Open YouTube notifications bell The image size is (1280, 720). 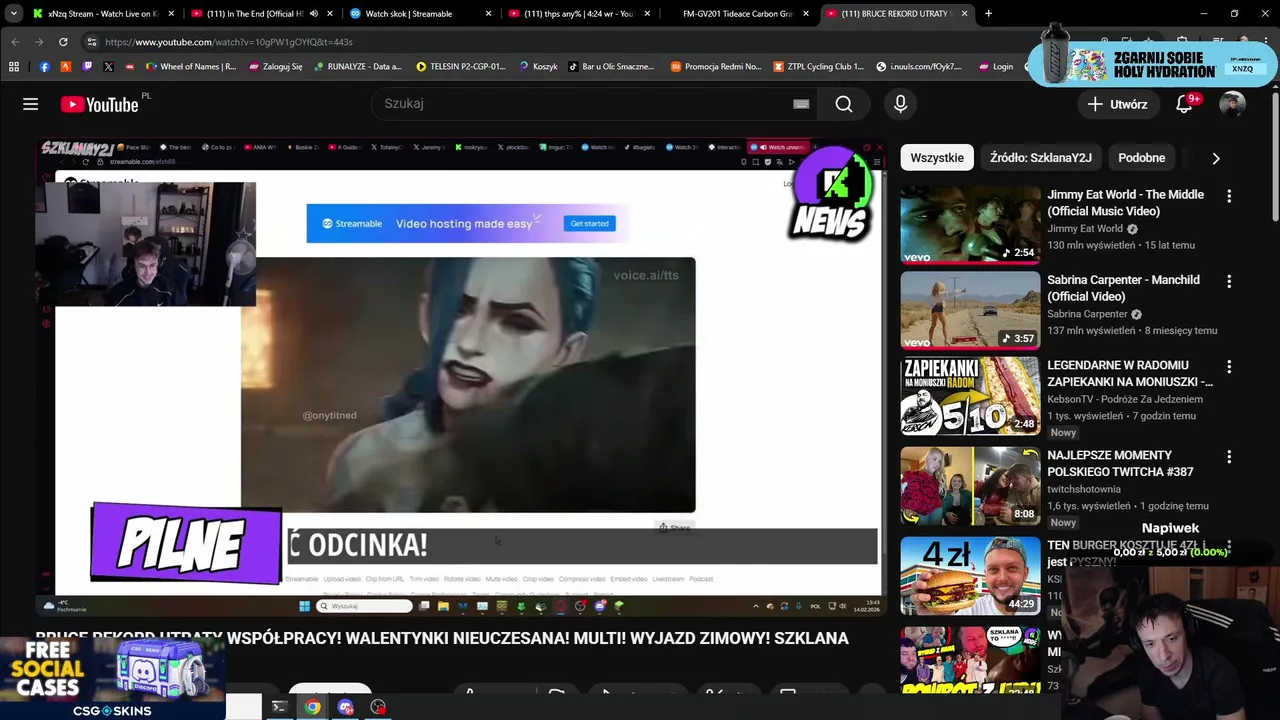click(x=1186, y=104)
